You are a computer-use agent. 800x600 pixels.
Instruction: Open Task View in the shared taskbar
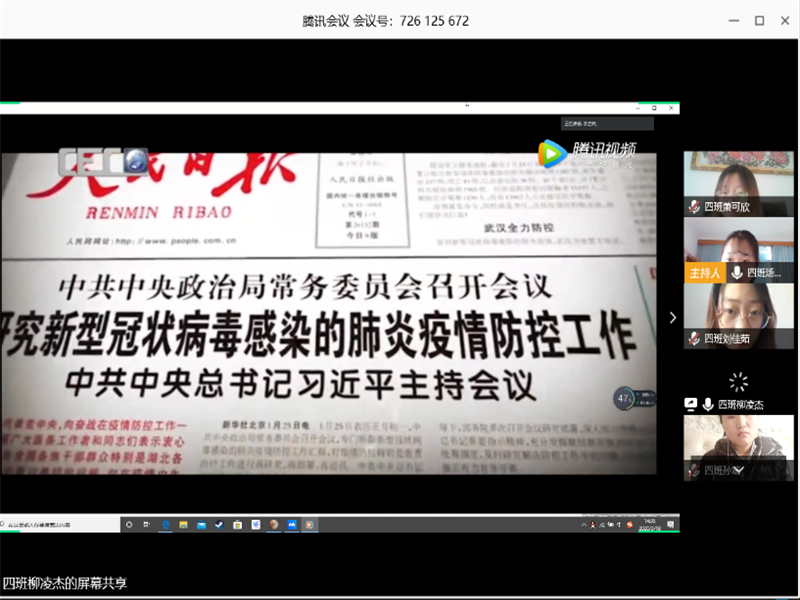(x=147, y=524)
